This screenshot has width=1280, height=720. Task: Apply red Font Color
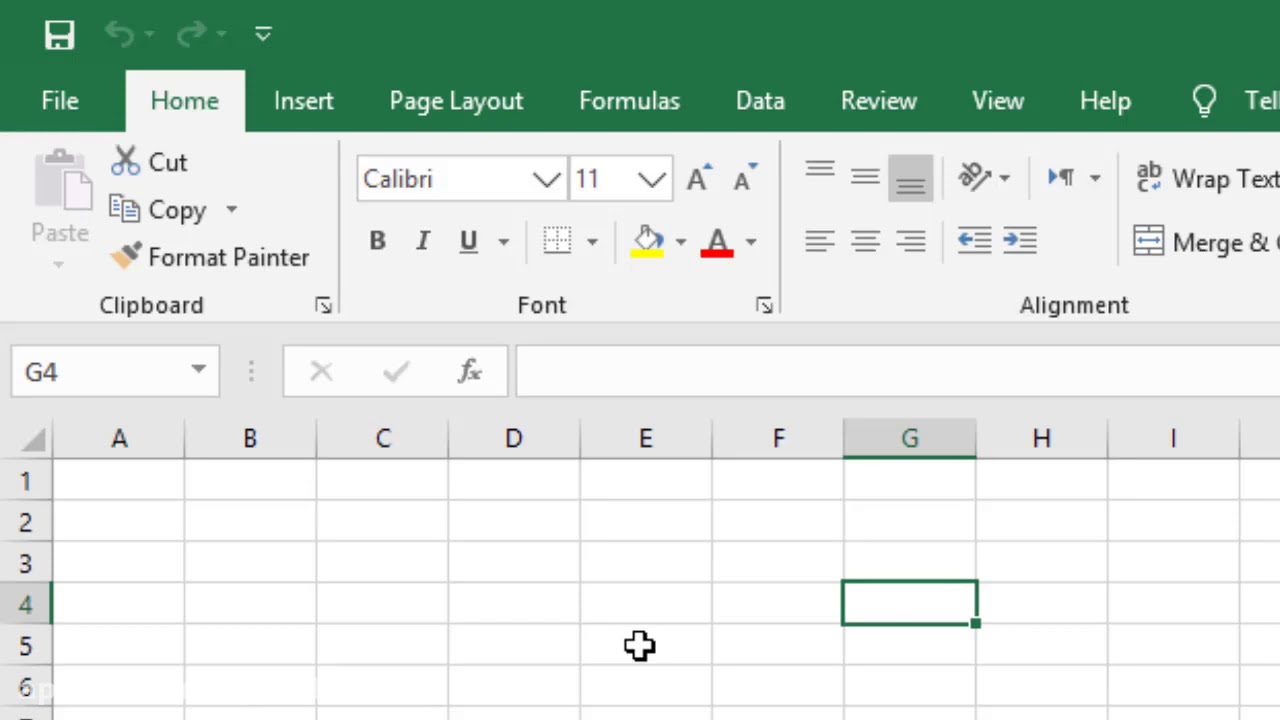(717, 241)
